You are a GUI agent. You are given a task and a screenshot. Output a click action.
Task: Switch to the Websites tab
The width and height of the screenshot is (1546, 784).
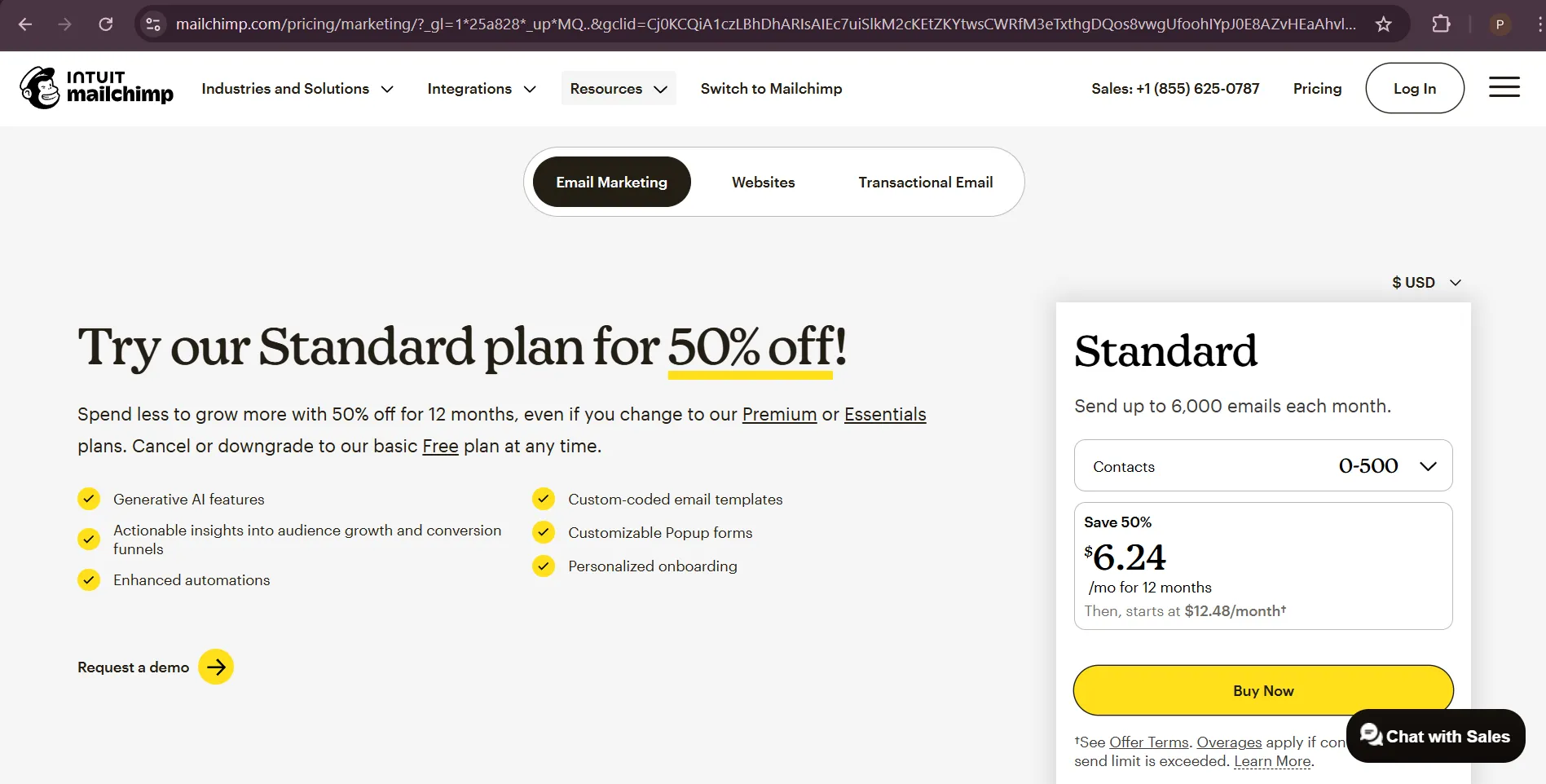pyautogui.click(x=763, y=183)
